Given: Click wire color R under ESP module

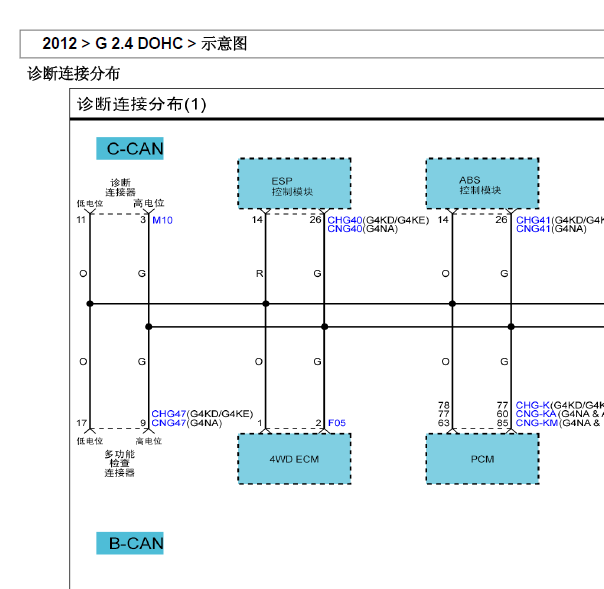Looking at the screenshot, I should click(x=259, y=274).
